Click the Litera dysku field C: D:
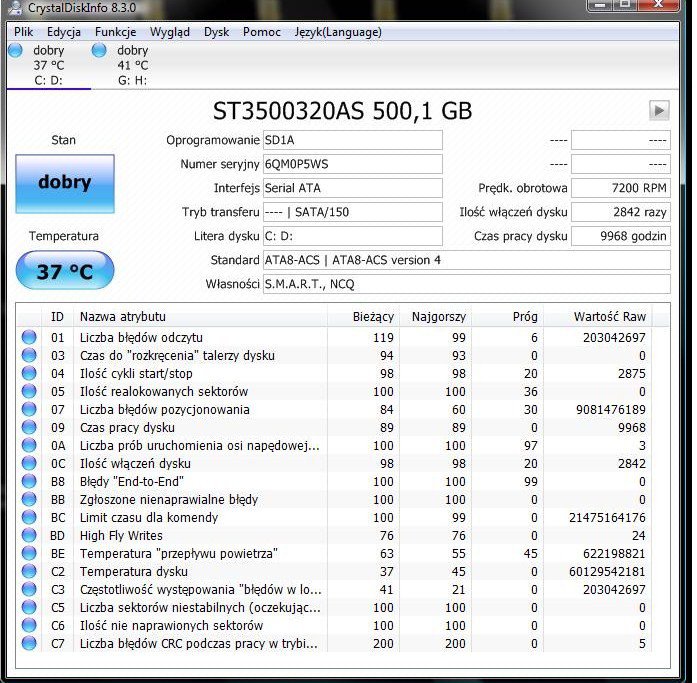The width and height of the screenshot is (697, 683). click(x=353, y=236)
